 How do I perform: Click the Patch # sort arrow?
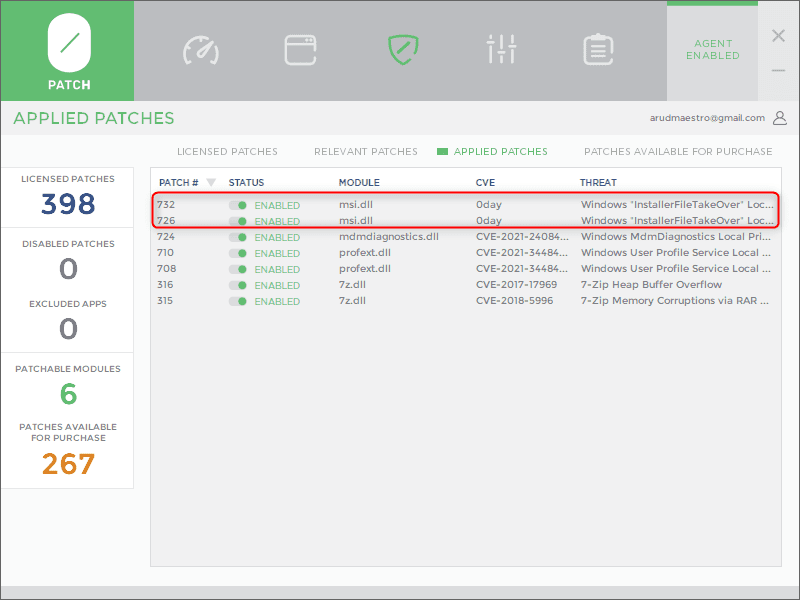click(x=211, y=182)
